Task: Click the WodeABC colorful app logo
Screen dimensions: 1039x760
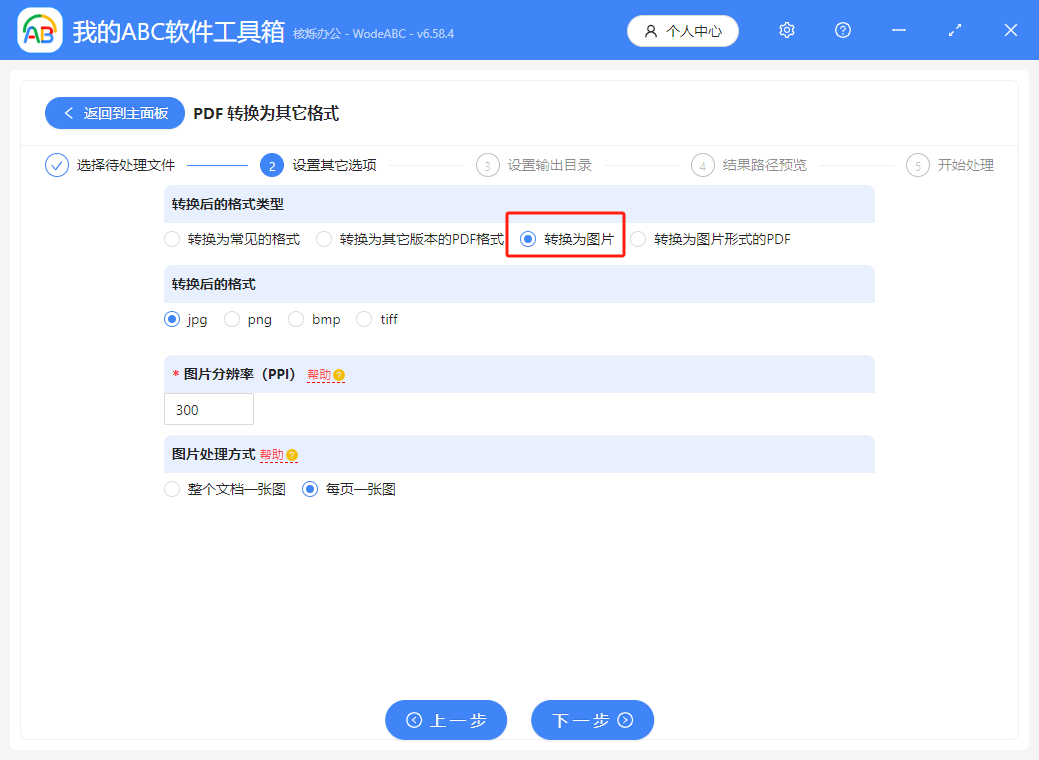Action: coord(40,30)
